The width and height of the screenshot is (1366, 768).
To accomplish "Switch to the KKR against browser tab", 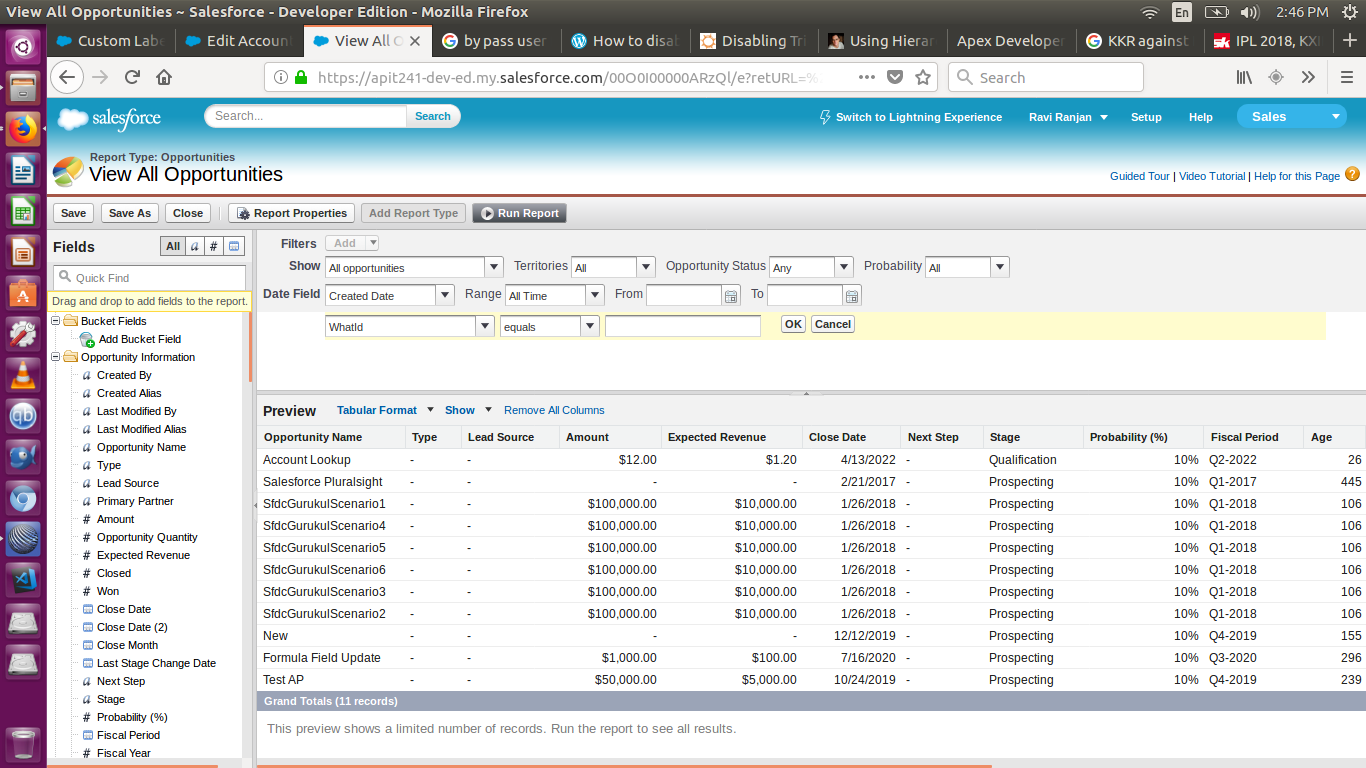I will tap(1138, 41).
